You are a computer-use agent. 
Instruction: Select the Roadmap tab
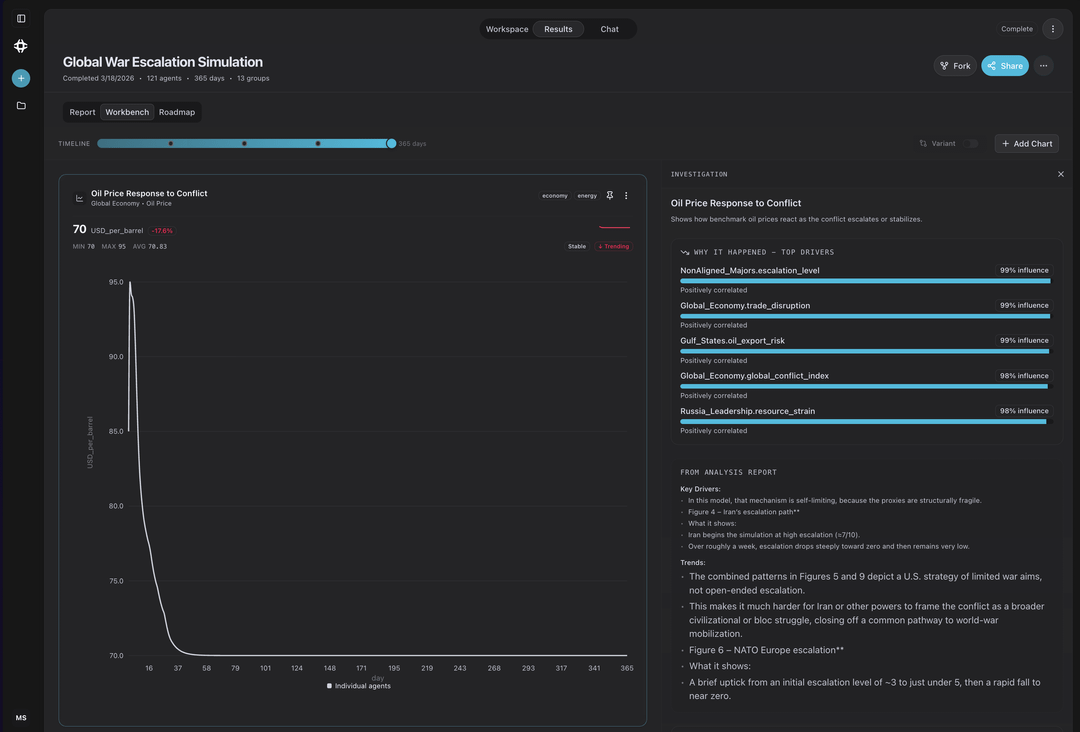[x=177, y=112]
